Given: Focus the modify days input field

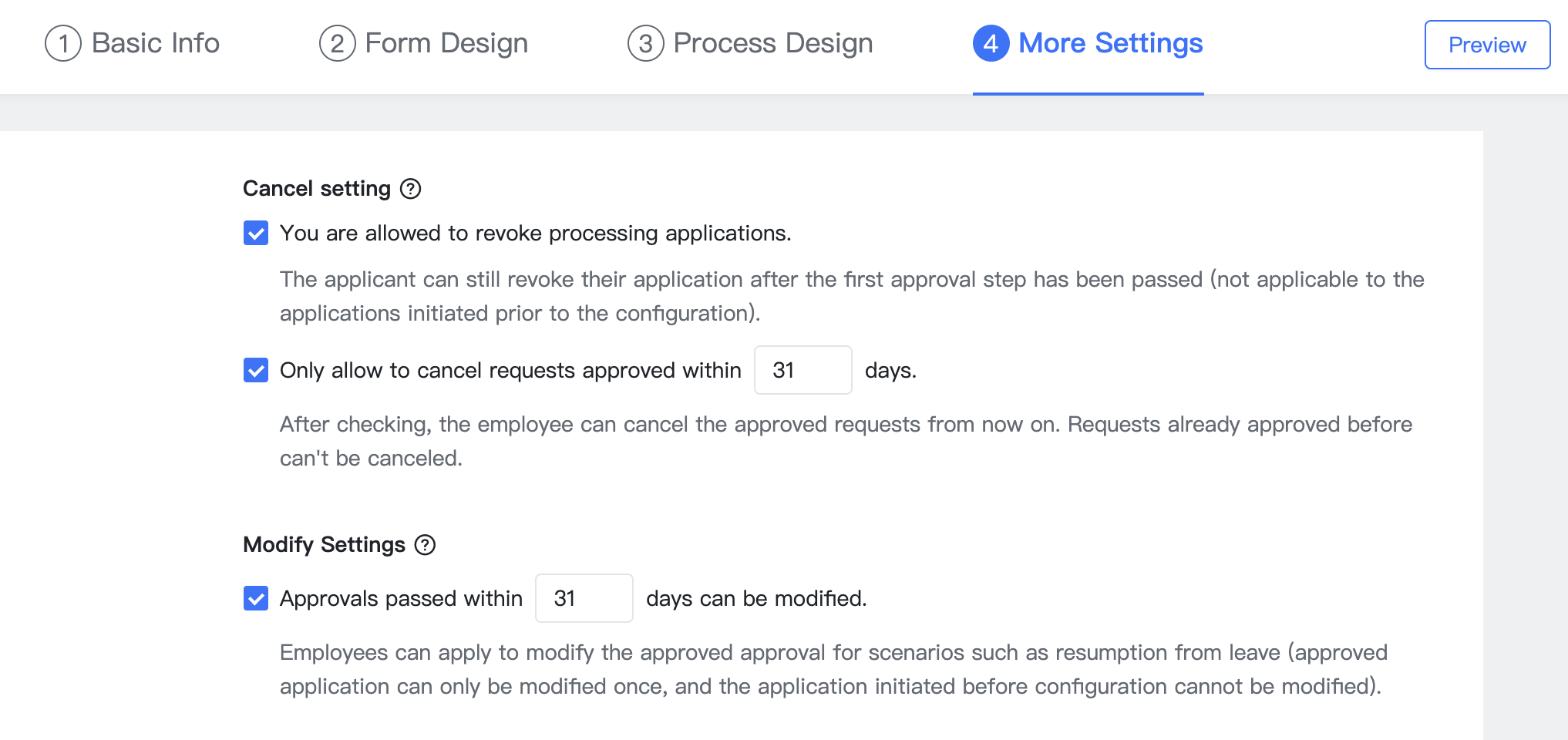Looking at the screenshot, I should tap(584, 598).
